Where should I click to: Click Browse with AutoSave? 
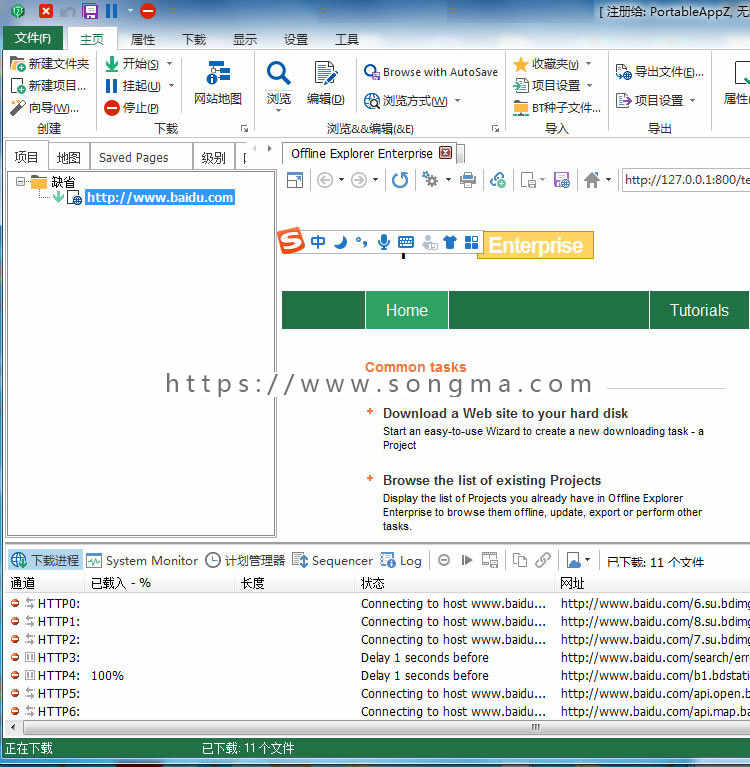pos(431,72)
